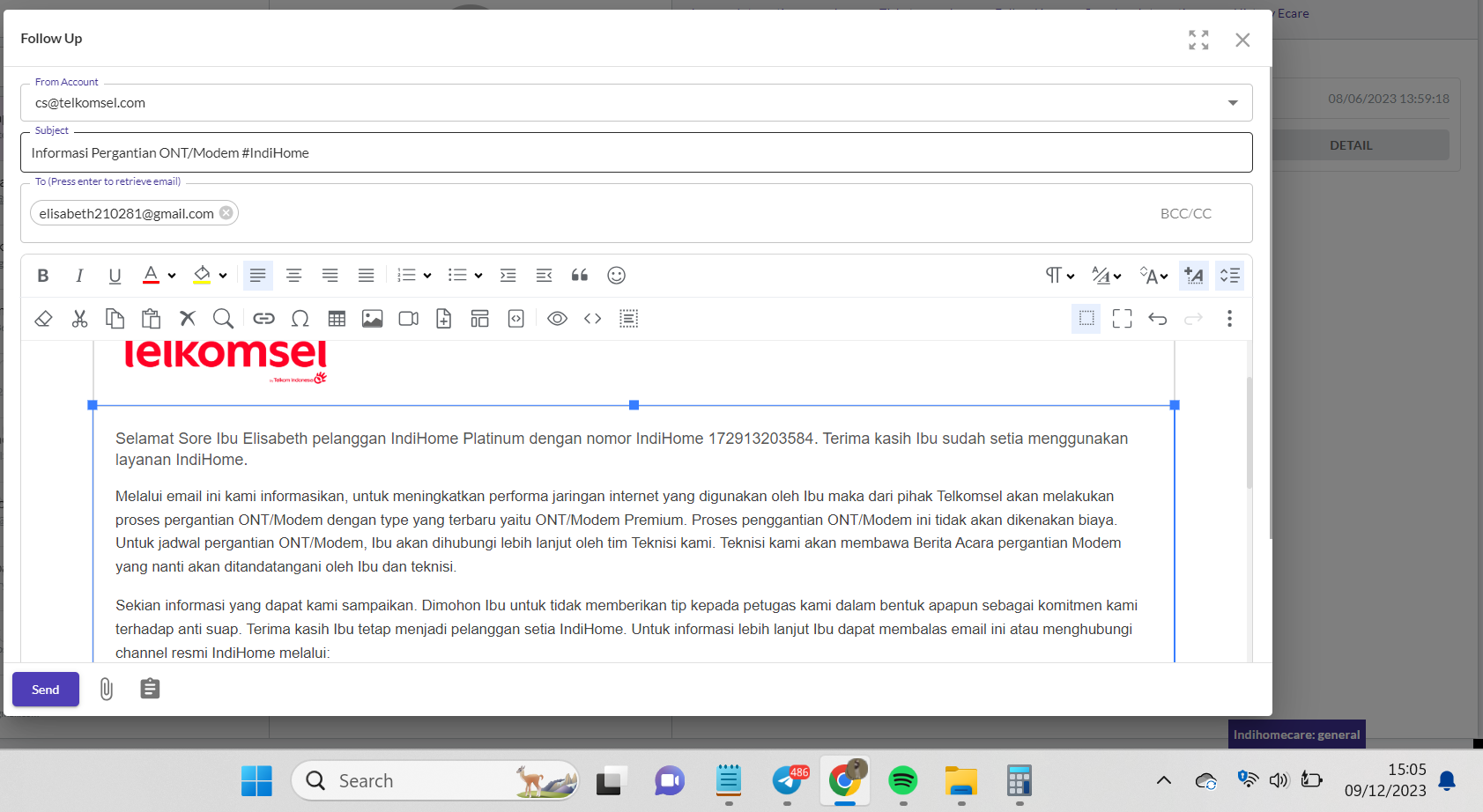Open more options three-dot menu
The image size is (1483, 812).
(x=1229, y=319)
